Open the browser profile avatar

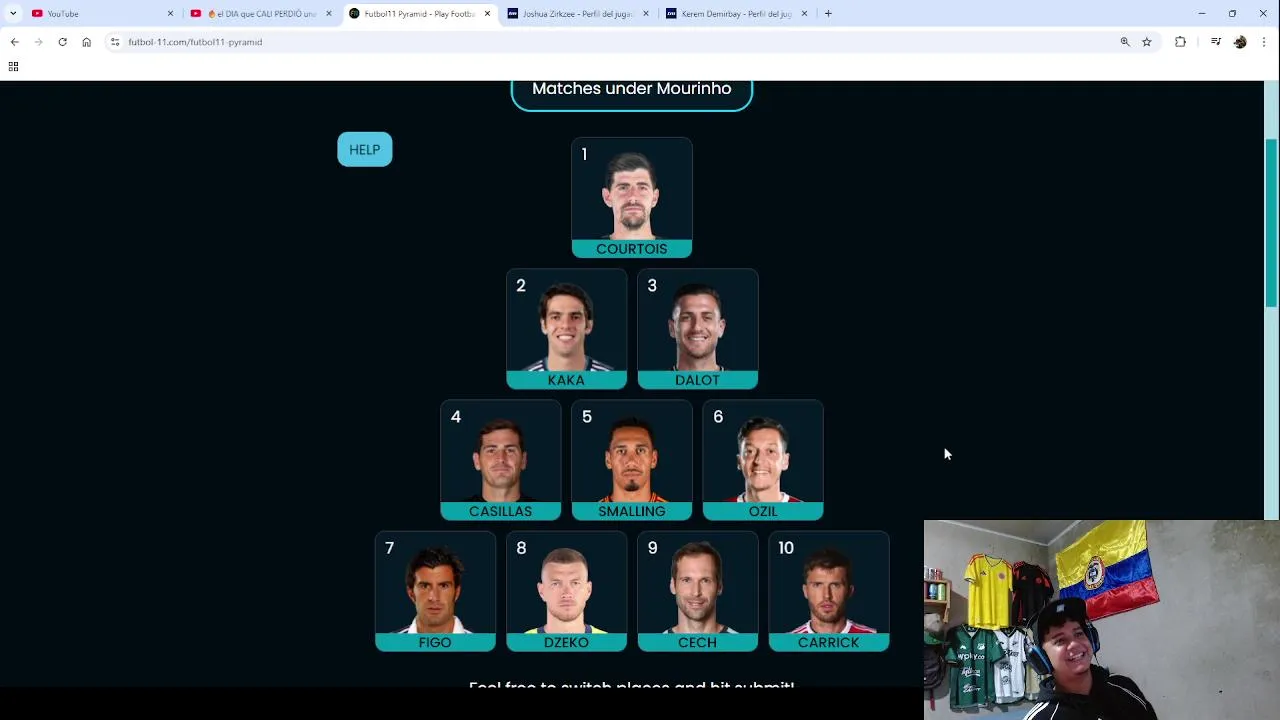(x=1240, y=42)
